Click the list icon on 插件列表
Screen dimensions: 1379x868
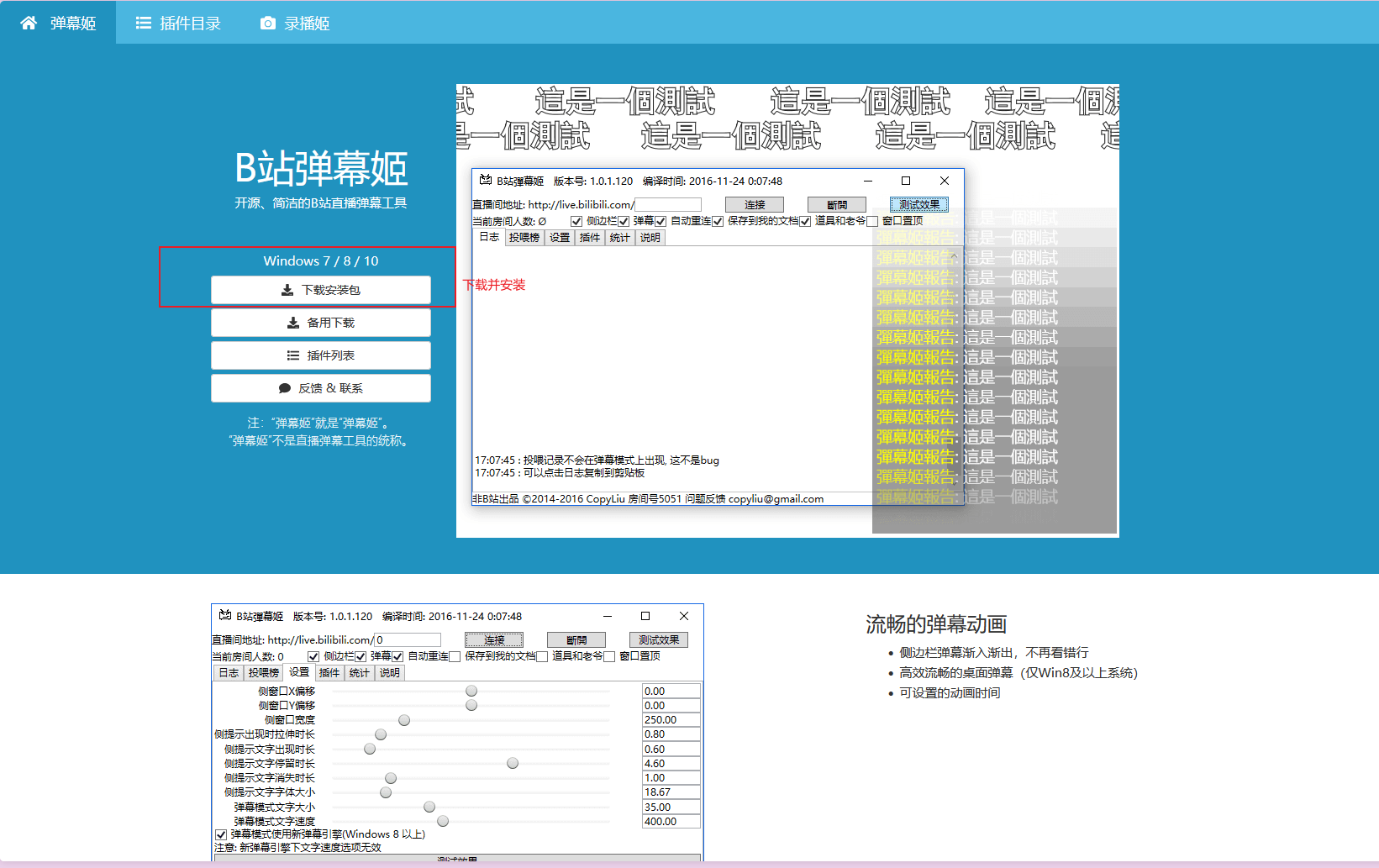pos(292,355)
